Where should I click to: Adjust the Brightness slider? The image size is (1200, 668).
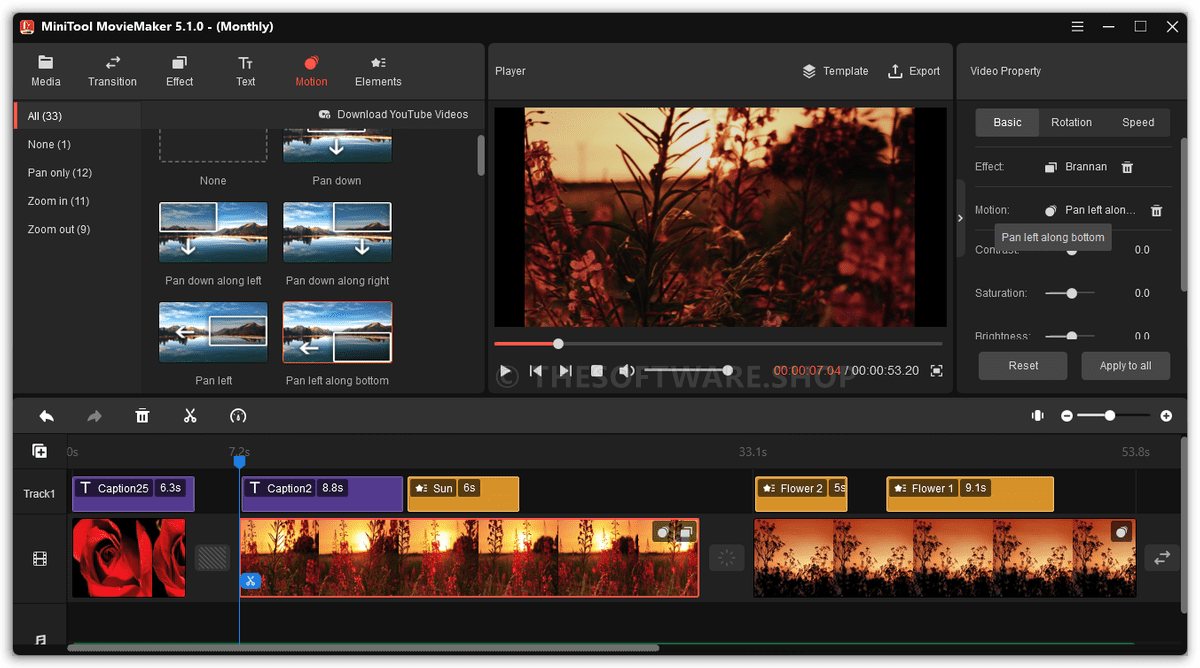point(1070,336)
